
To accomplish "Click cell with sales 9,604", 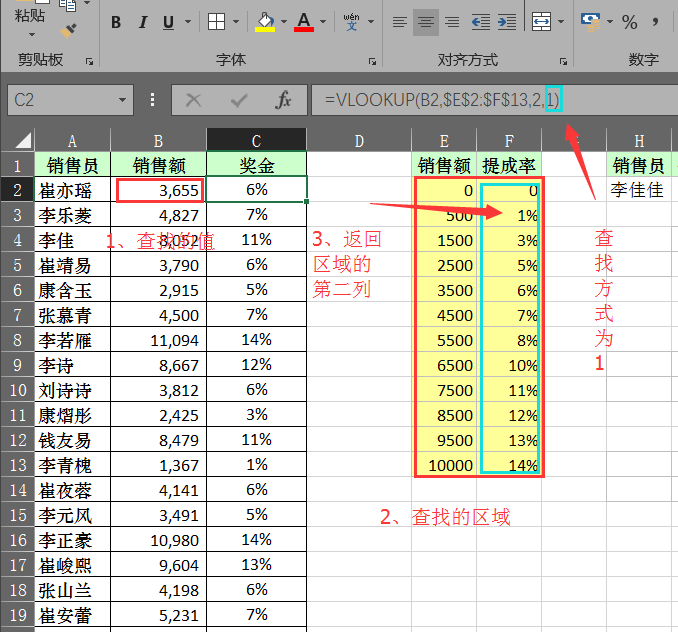I will 159,565.
